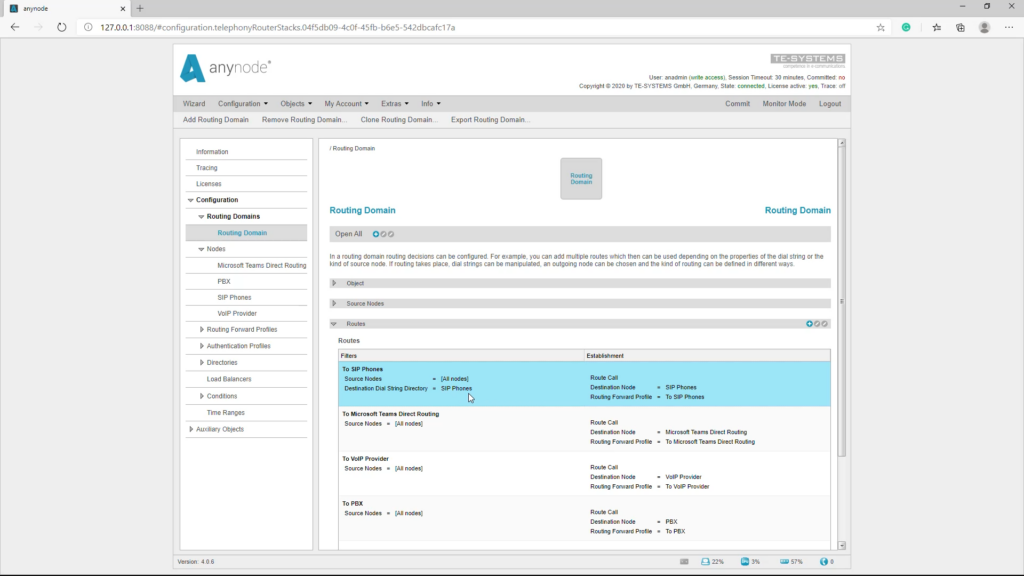Collapse the Routes section
1024x576 pixels.
[334, 324]
